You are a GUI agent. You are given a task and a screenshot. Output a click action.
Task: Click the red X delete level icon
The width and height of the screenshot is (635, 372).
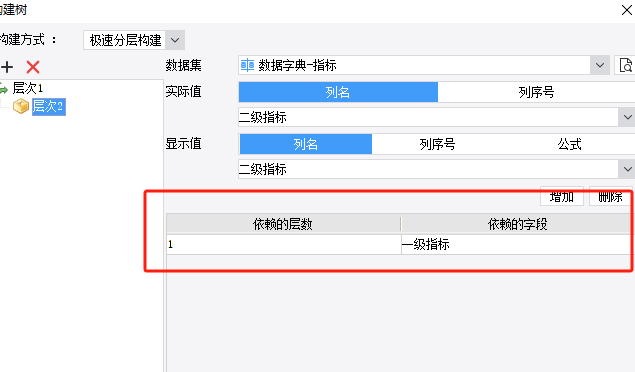pos(33,67)
